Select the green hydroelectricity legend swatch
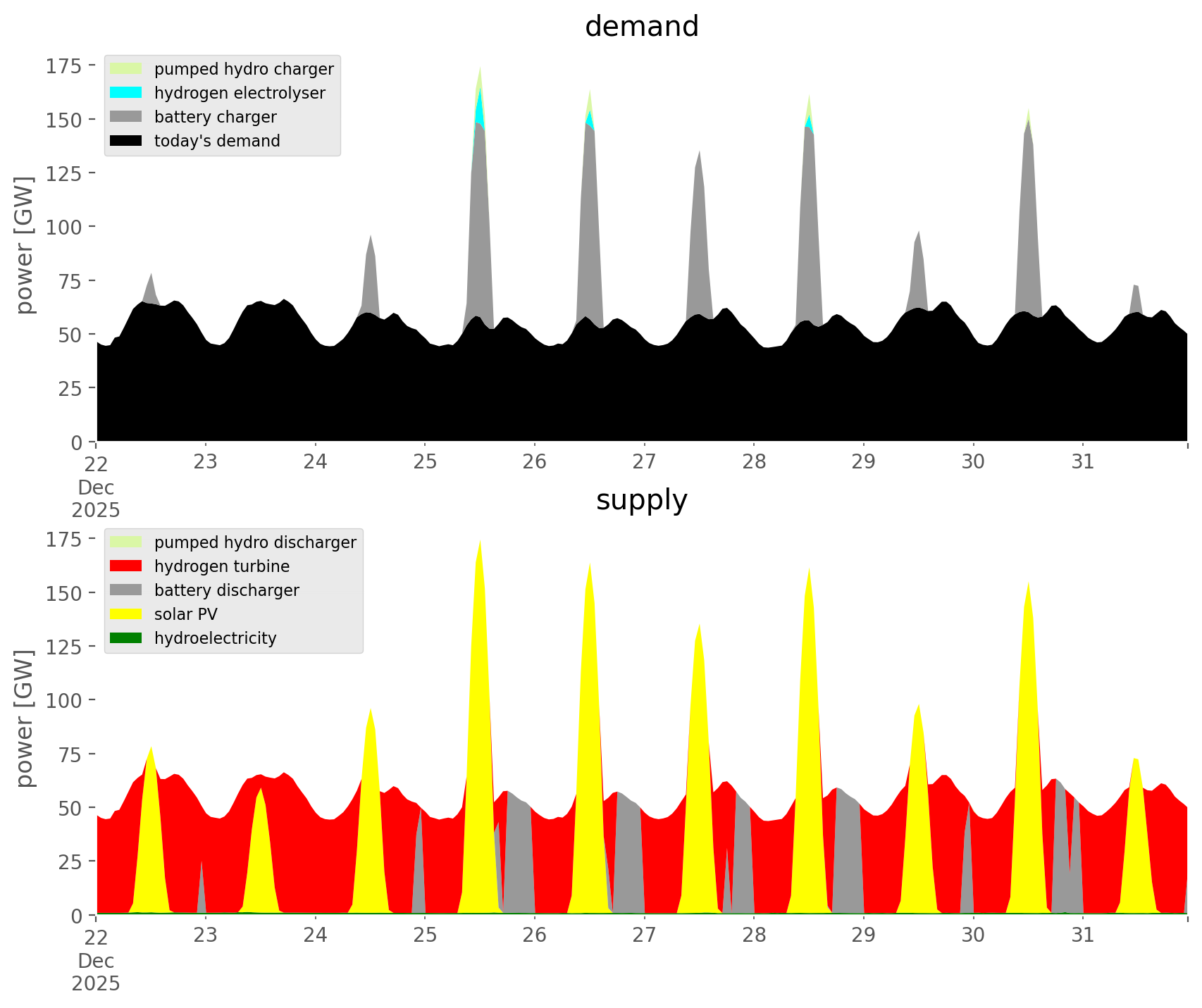This screenshot has width=1202, height=1008. (126, 638)
